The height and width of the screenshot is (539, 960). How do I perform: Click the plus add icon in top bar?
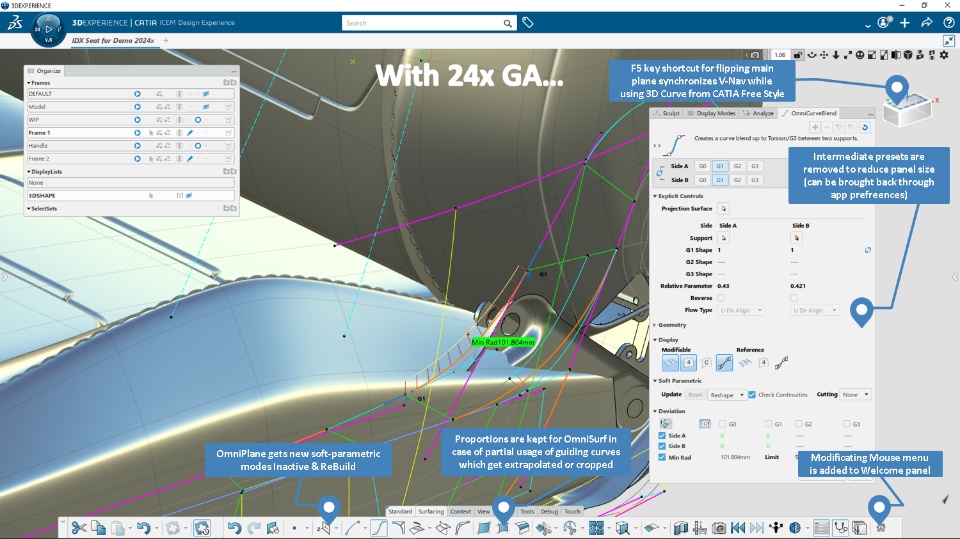tap(905, 23)
